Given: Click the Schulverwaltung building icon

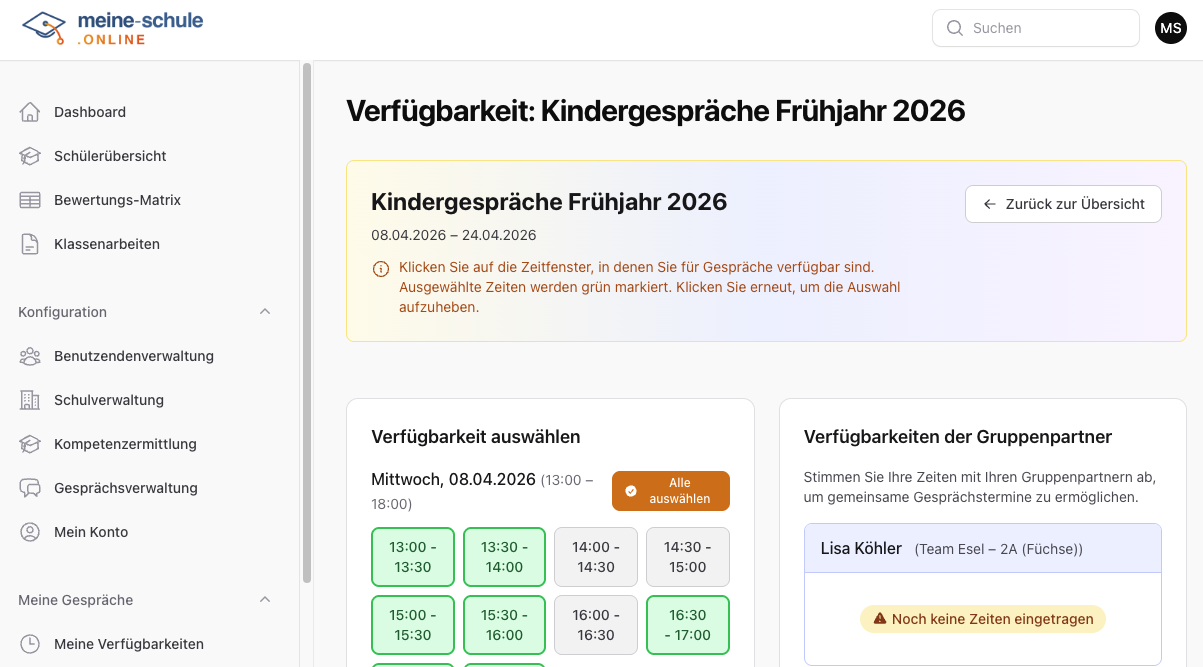Looking at the screenshot, I should coord(30,400).
